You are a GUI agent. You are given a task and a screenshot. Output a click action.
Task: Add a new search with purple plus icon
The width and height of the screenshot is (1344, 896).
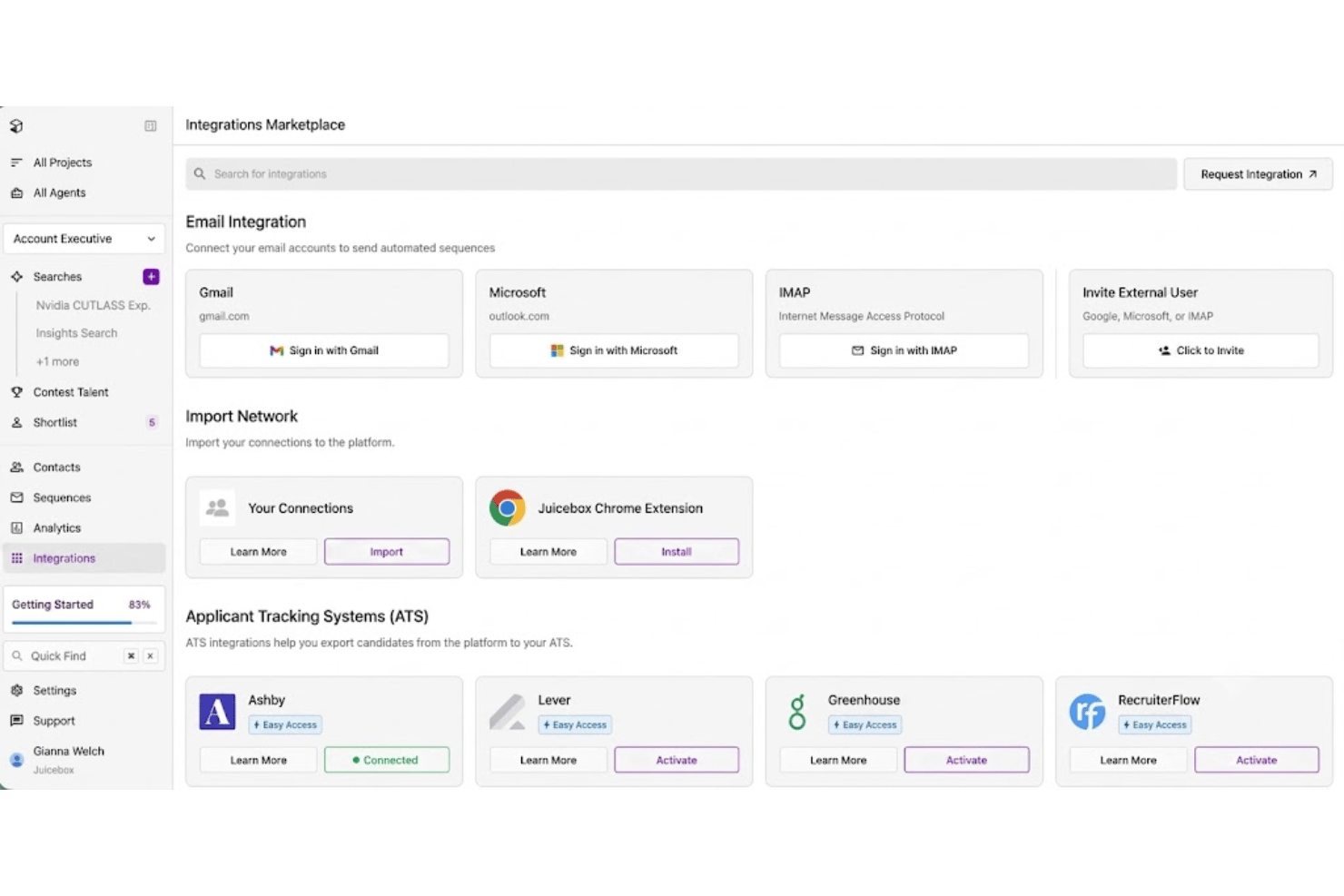(x=151, y=276)
